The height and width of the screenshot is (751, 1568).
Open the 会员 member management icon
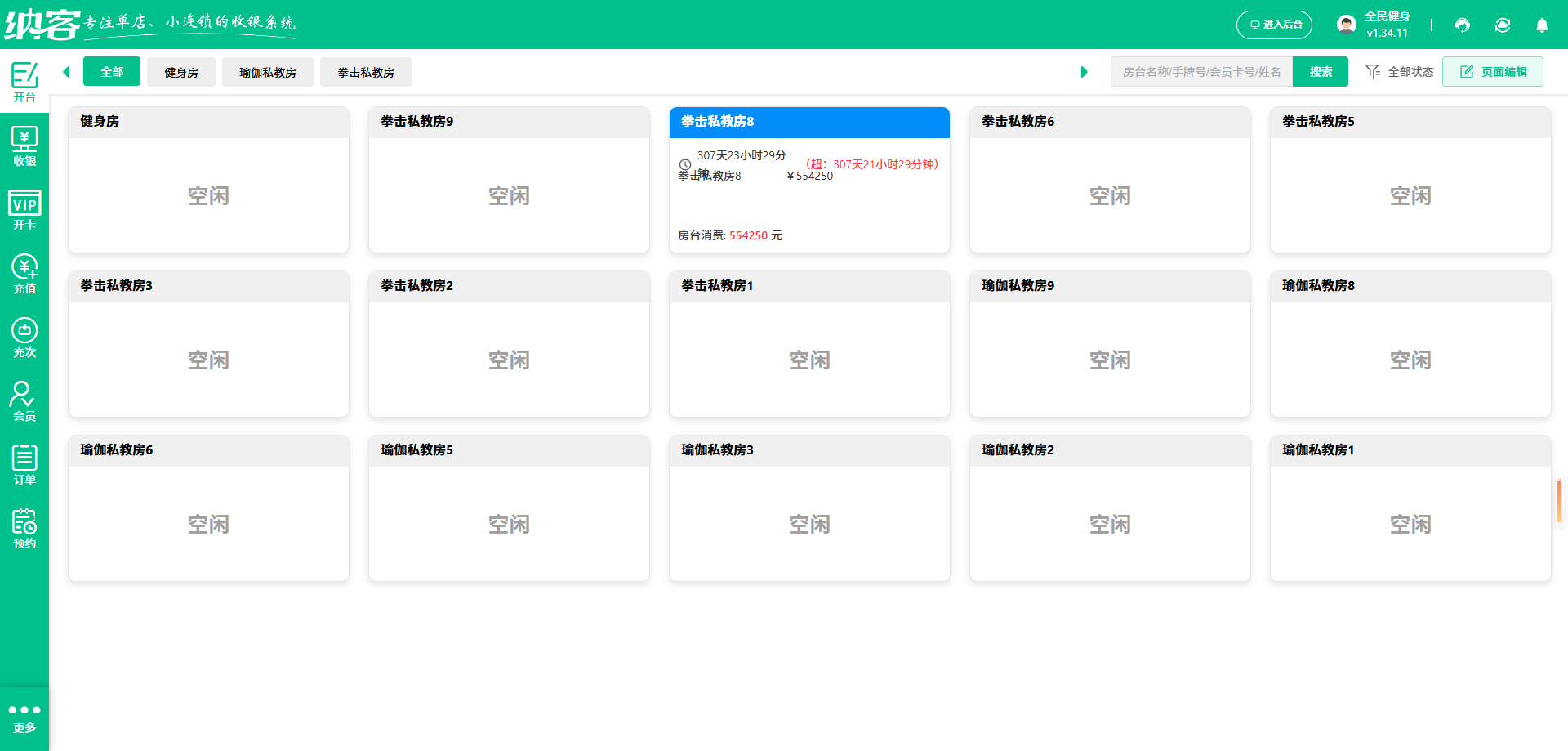pyautogui.click(x=24, y=400)
